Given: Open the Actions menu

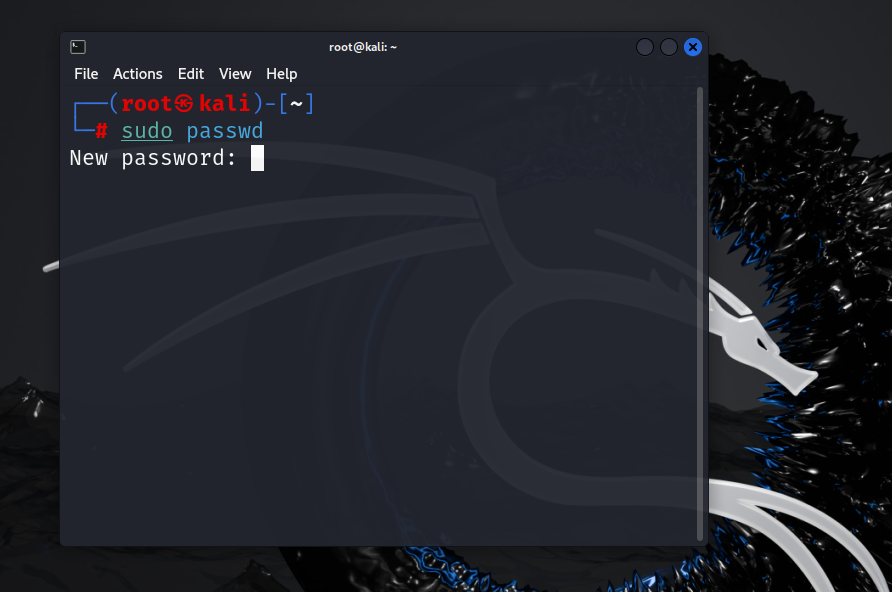Looking at the screenshot, I should tap(138, 74).
